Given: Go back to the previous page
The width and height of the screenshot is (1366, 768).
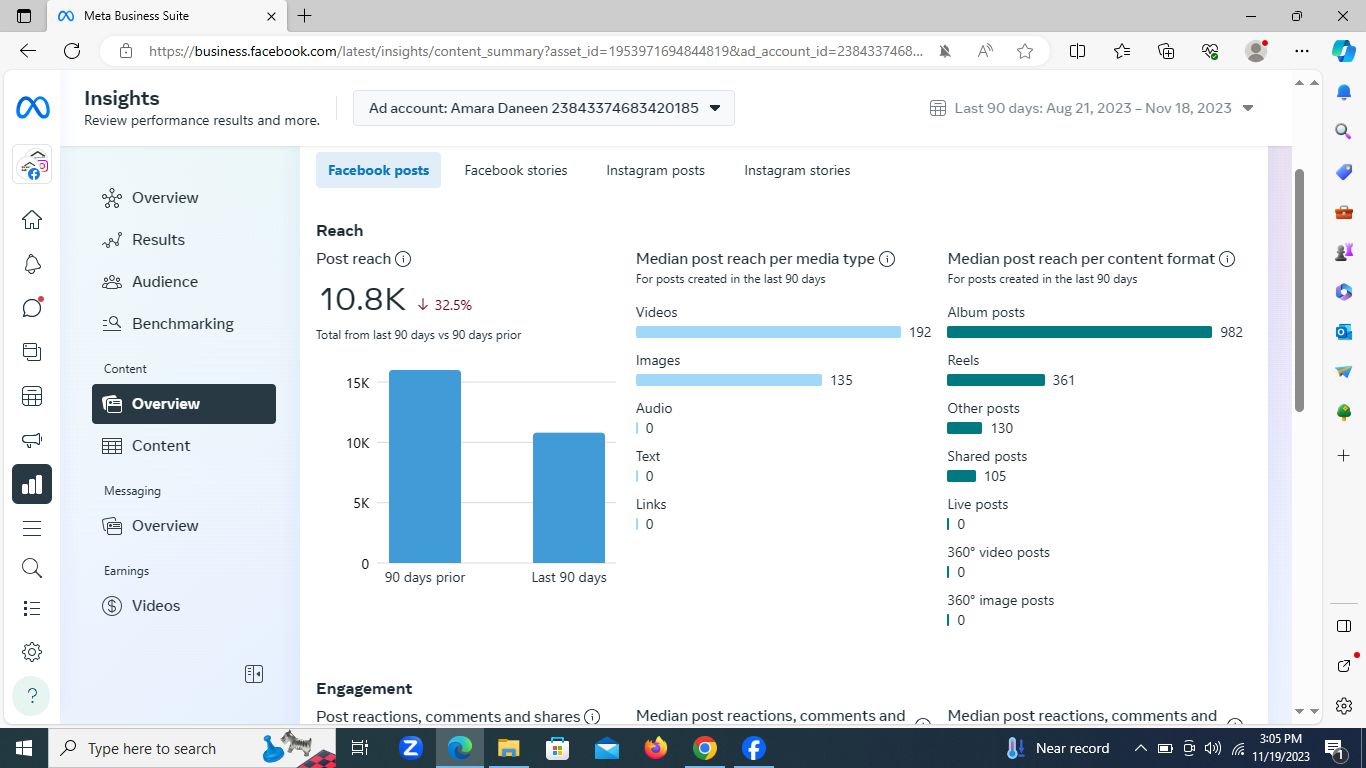Looking at the screenshot, I should [x=28, y=51].
